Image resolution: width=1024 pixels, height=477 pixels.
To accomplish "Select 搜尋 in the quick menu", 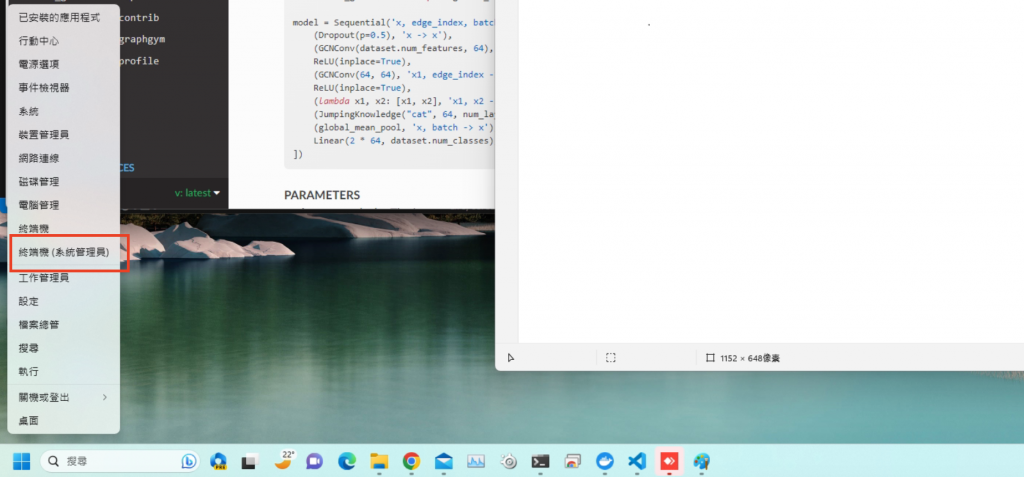I will pos(63,348).
